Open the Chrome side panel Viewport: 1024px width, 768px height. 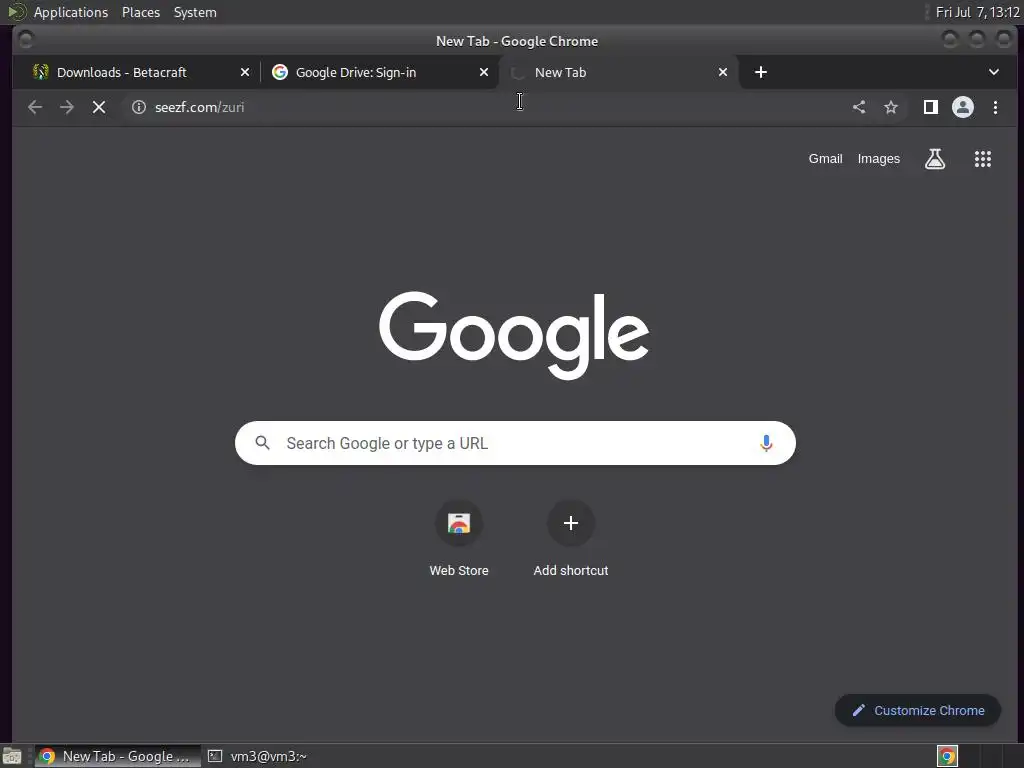click(931, 107)
